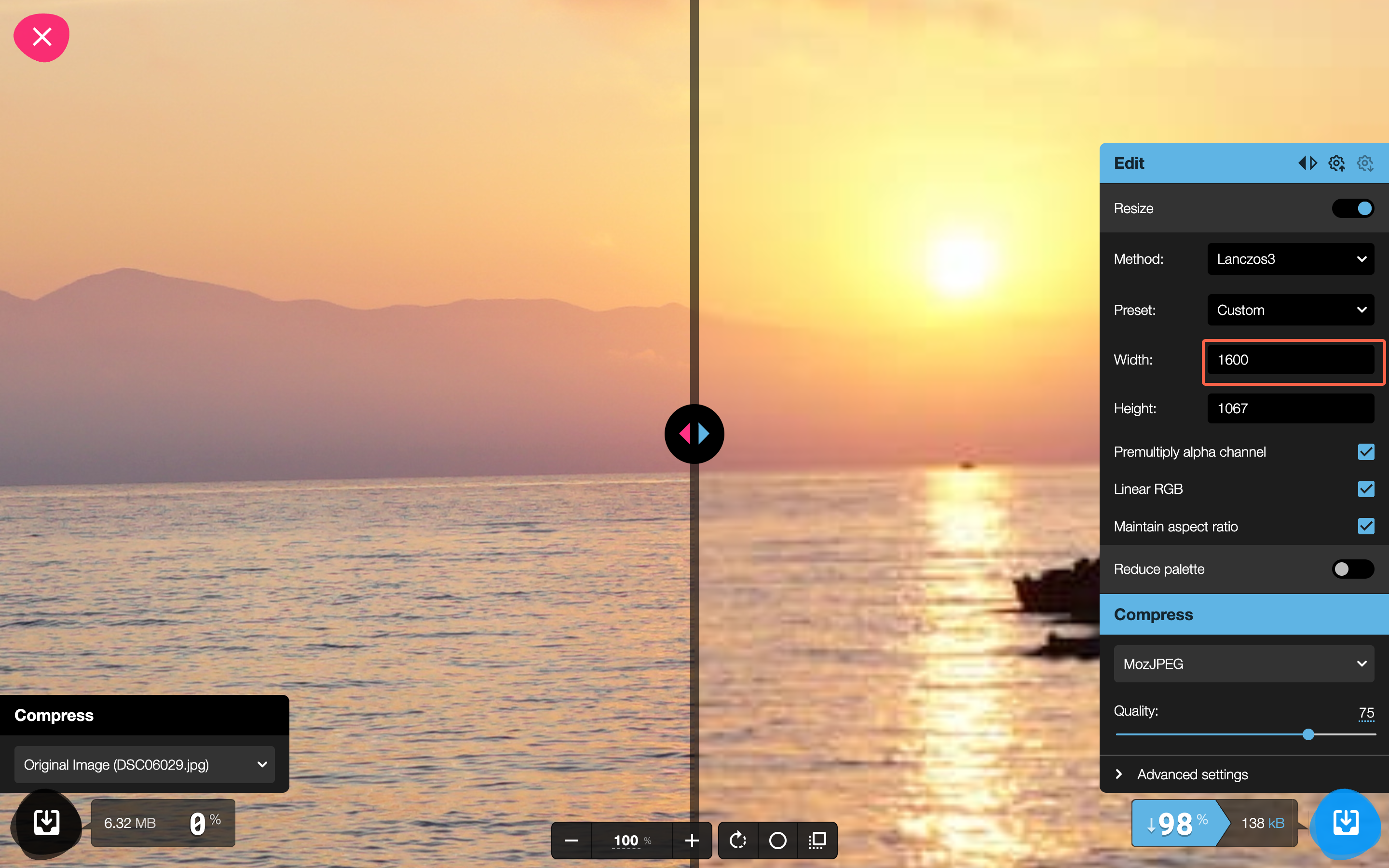1389x868 pixels.
Task: Click the 6.32 MB original size text
Action: tap(130, 823)
